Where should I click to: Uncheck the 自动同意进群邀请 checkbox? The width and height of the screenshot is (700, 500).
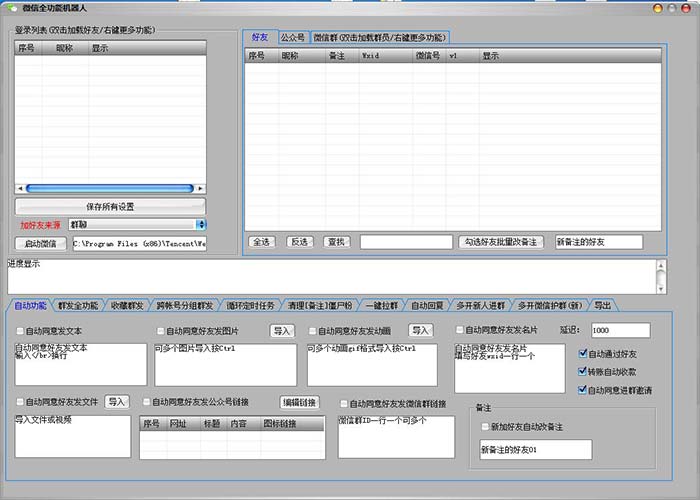[582, 390]
